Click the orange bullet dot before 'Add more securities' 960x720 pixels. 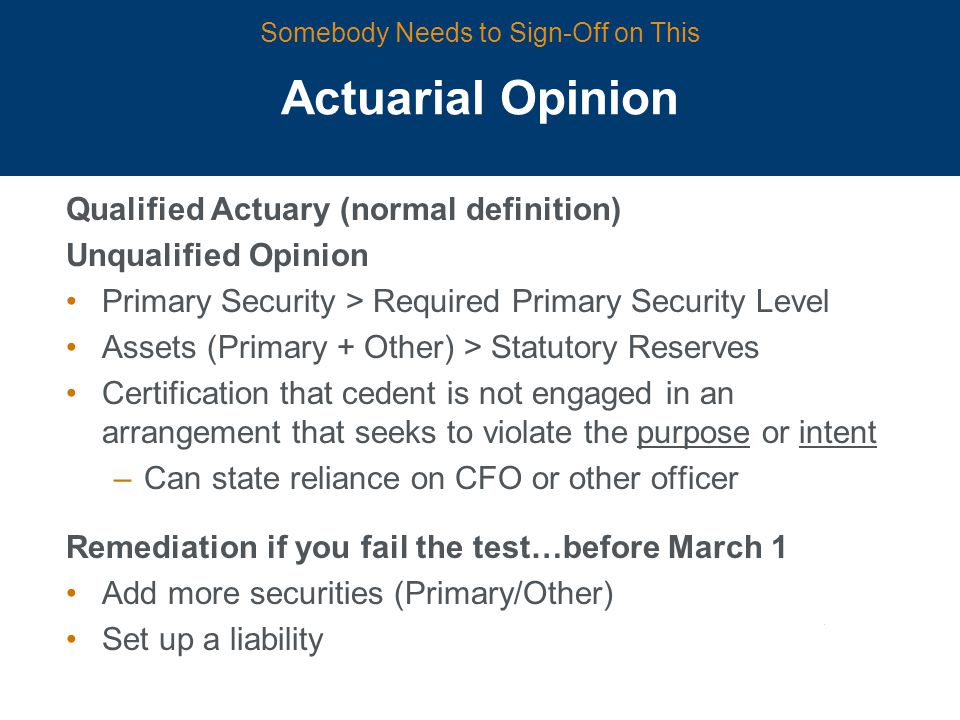[x=72, y=593]
